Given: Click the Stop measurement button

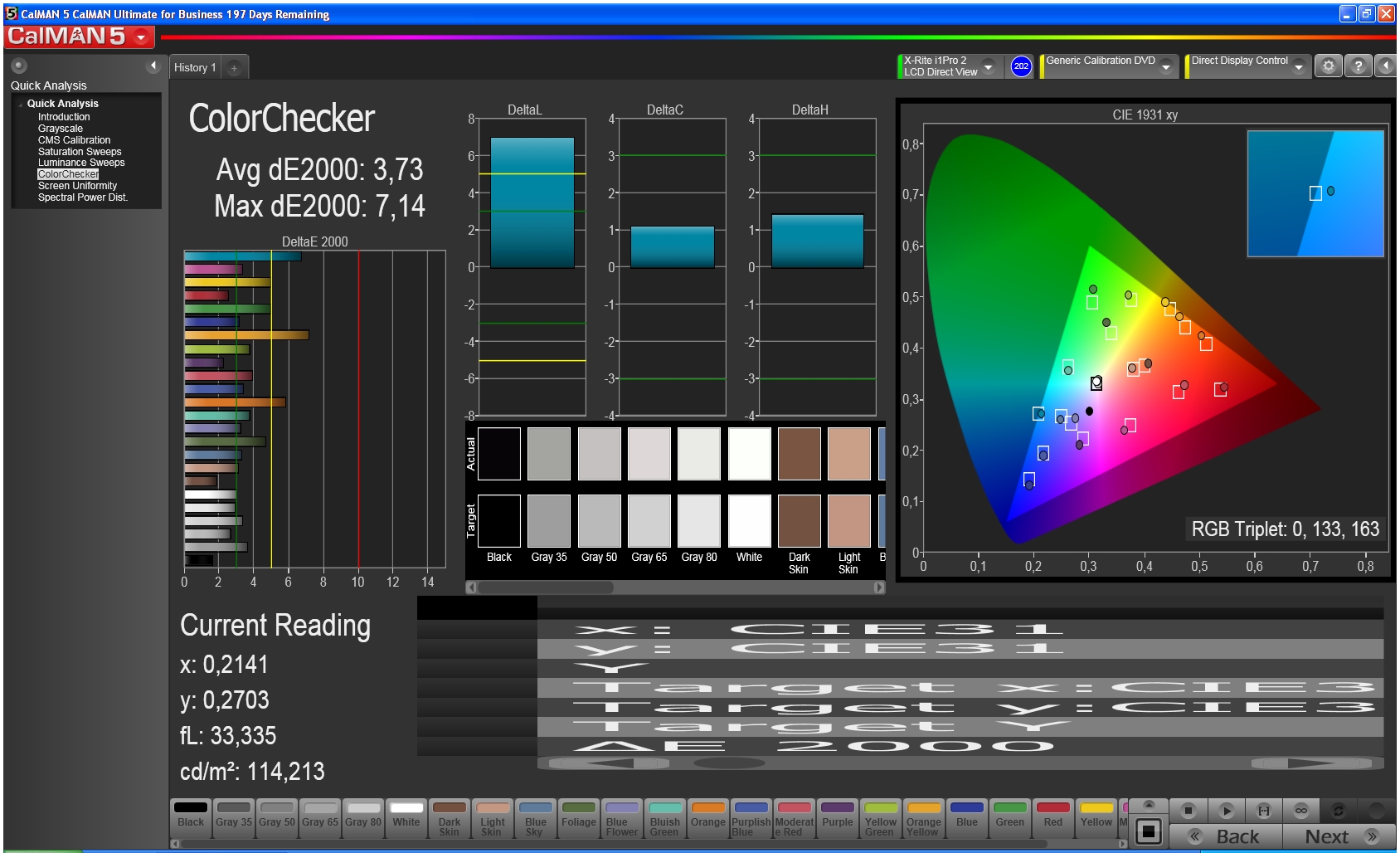Looking at the screenshot, I should [x=1188, y=810].
